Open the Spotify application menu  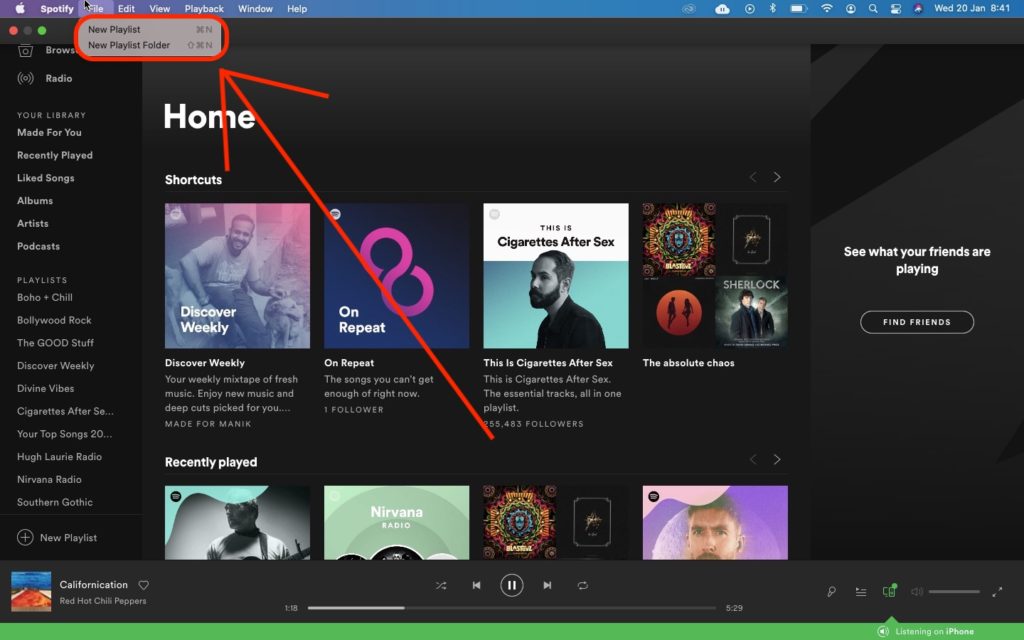[56, 8]
